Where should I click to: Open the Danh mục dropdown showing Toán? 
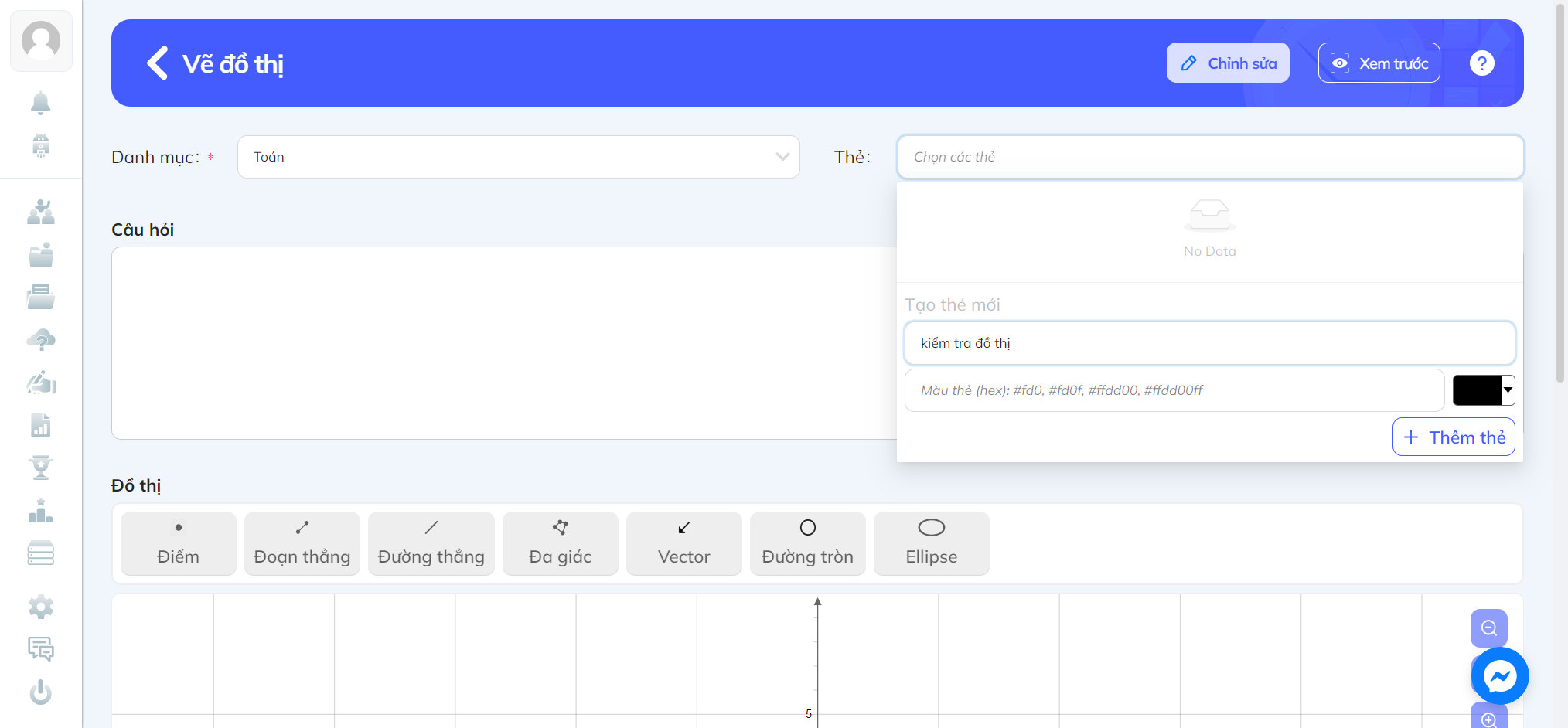[x=519, y=157]
